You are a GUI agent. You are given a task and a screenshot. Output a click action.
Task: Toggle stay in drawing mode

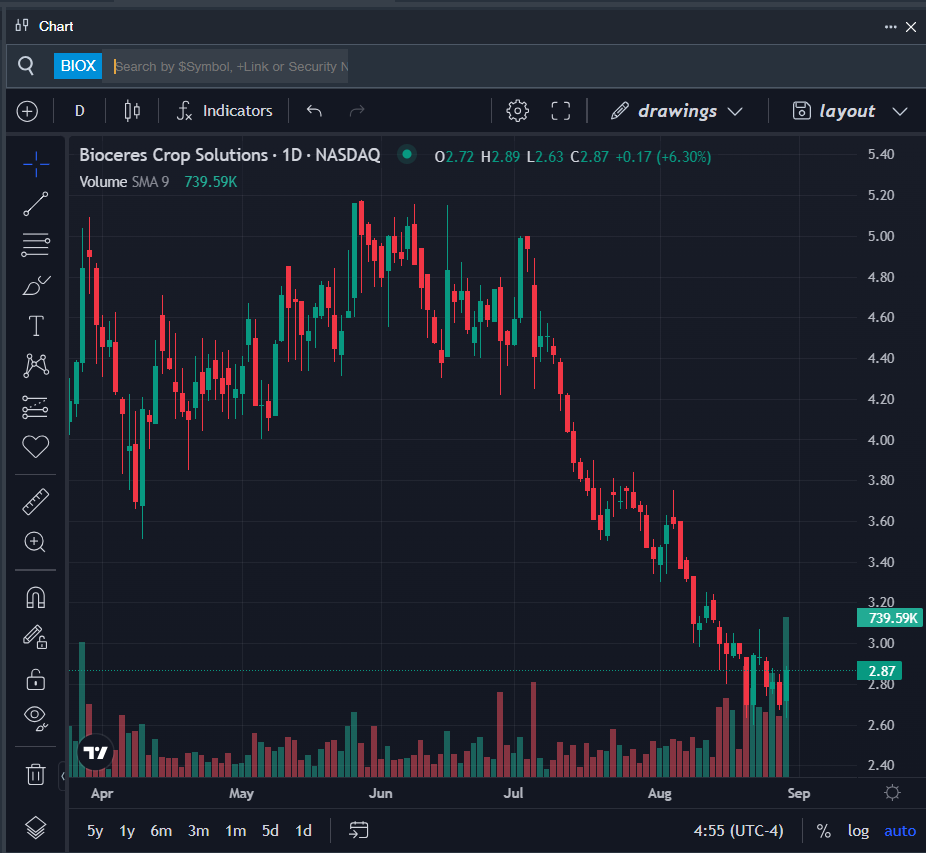click(35, 637)
